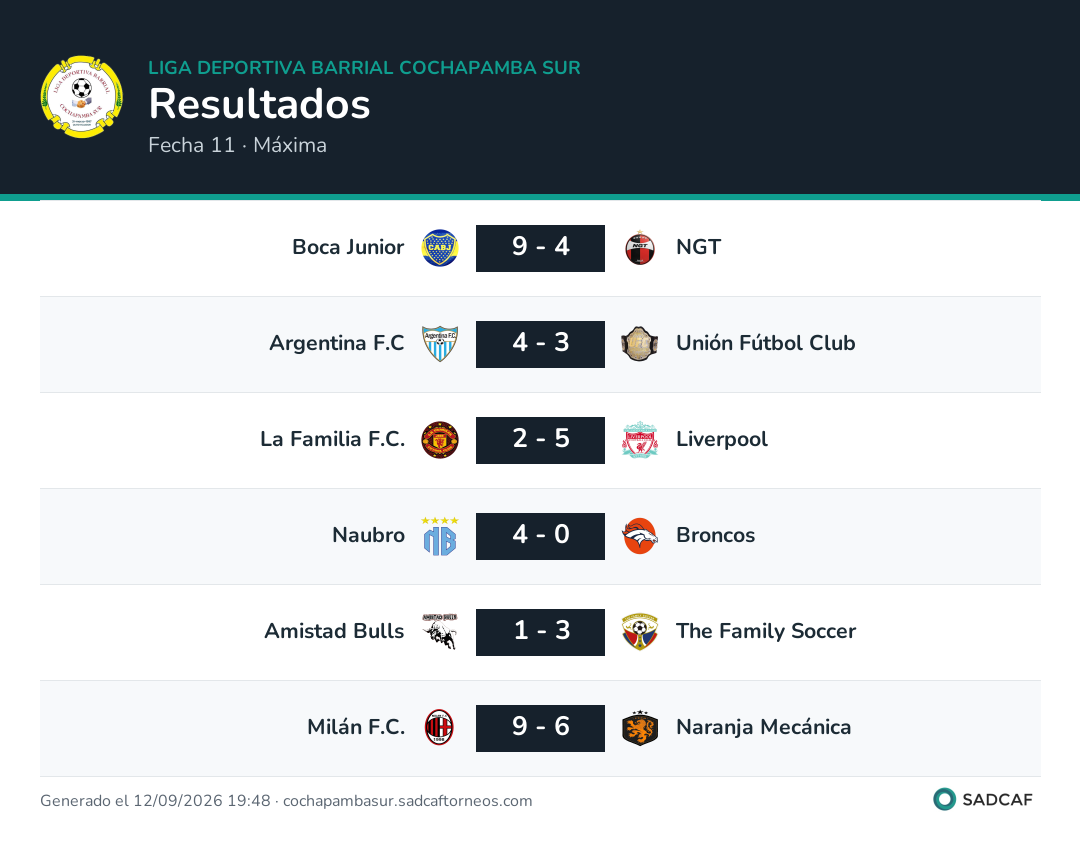
Task: Click the NGT red-black team badge
Action: pyautogui.click(x=640, y=248)
